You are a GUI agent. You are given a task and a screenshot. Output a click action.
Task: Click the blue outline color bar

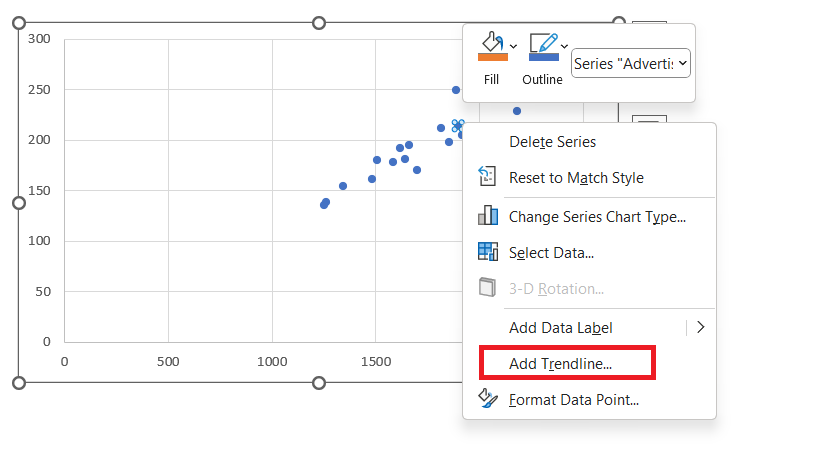pyautogui.click(x=543, y=57)
